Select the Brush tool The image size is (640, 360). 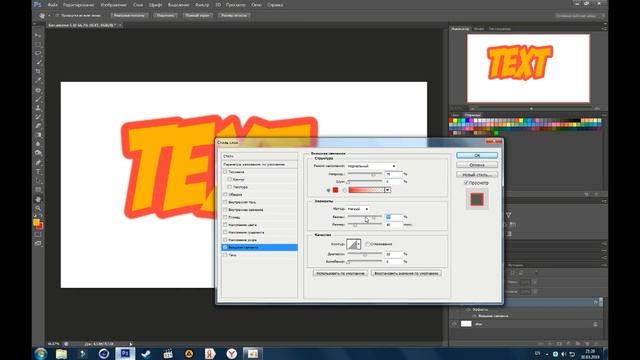tap(38, 99)
